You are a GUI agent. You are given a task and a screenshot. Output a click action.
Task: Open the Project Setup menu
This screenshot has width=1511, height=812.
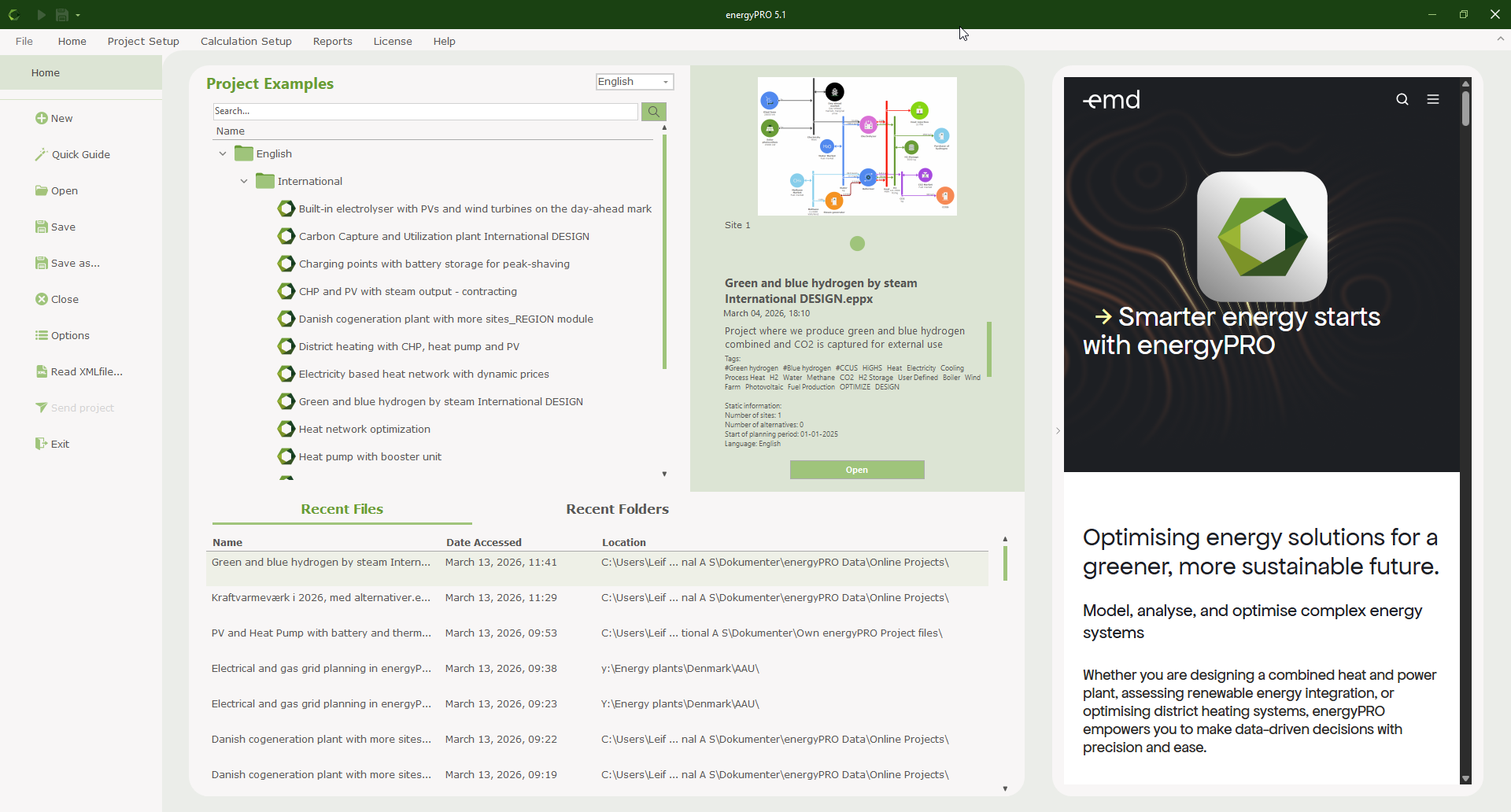pos(143,41)
